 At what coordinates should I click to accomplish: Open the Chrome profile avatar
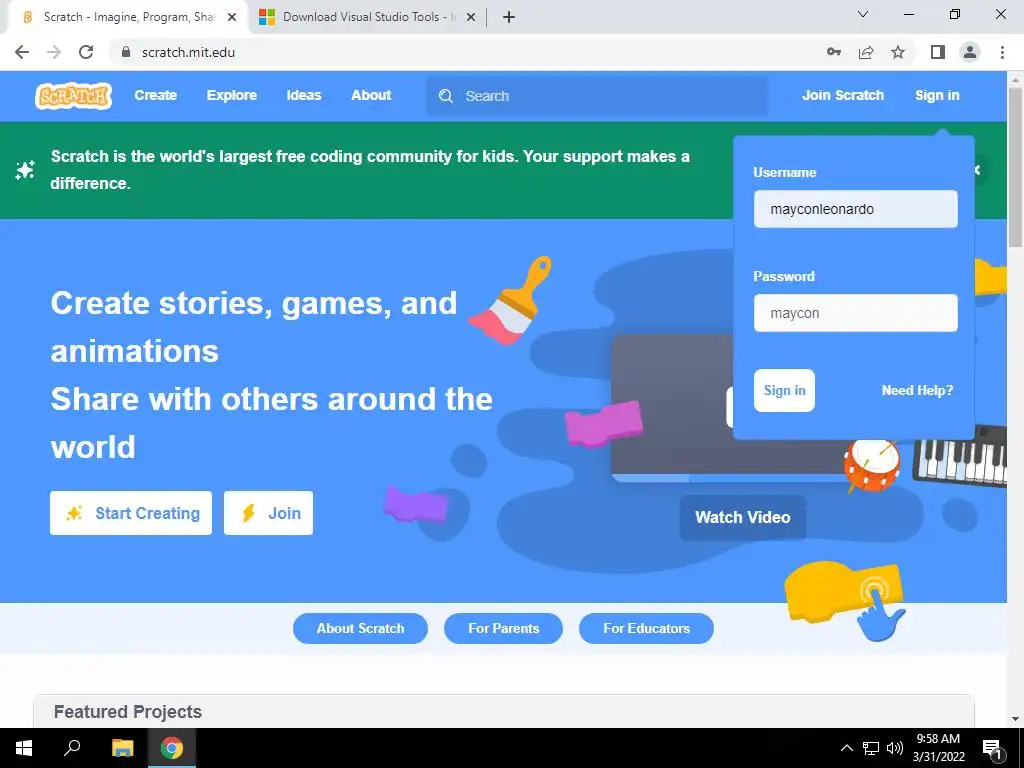point(970,52)
